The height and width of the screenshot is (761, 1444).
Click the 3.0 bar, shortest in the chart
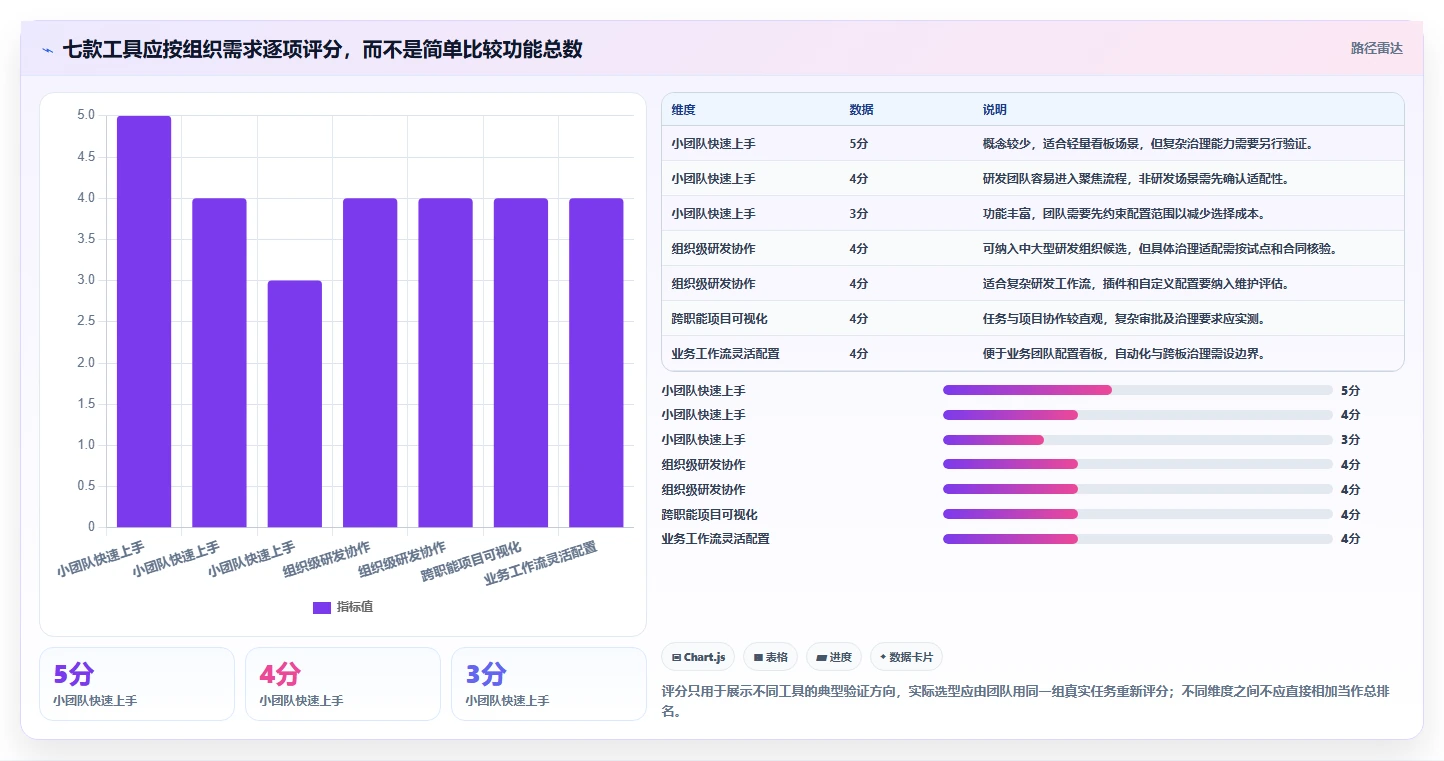tap(295, 404)
